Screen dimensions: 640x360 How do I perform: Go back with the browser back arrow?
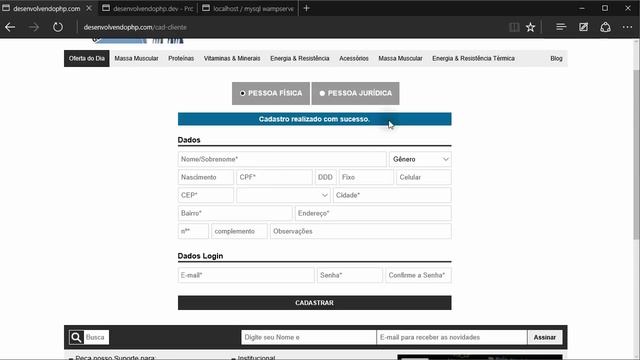click(x=10, y=27)
